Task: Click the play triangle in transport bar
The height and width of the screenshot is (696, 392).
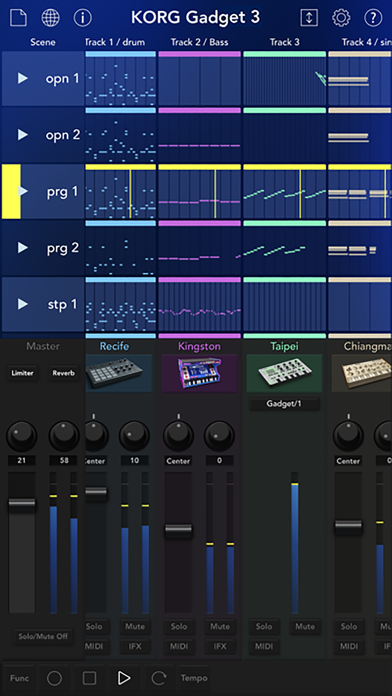Action: click(x=124, y=678)
